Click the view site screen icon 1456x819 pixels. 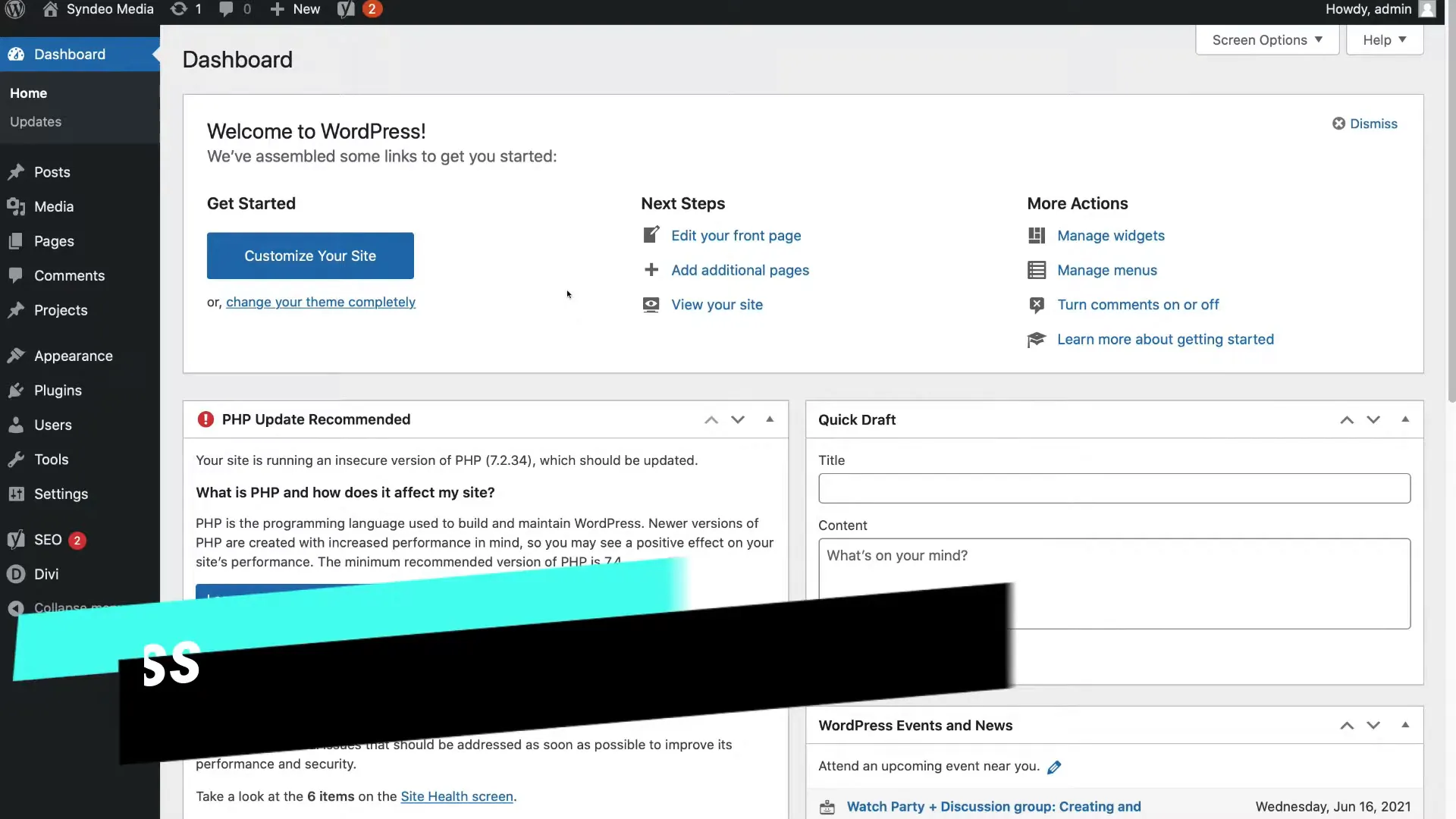pyautogui.click(x=651, y=305)
